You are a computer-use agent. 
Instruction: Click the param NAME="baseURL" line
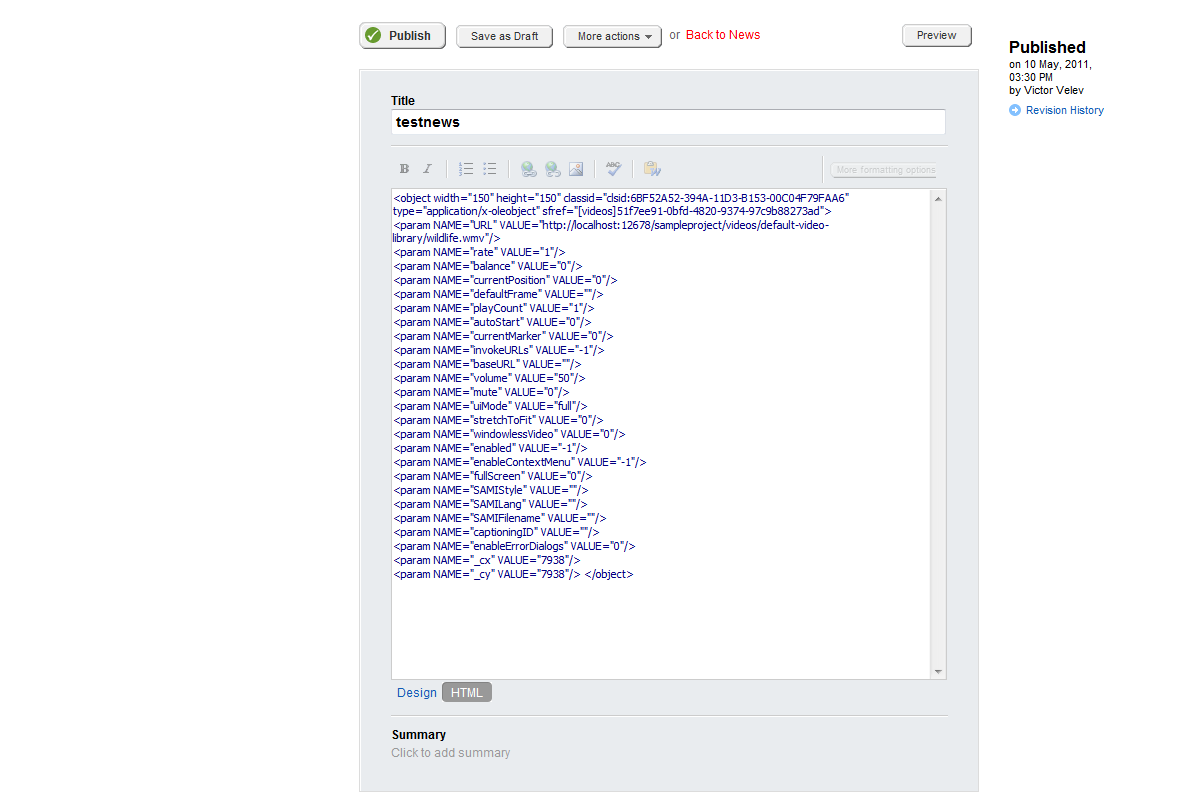487,365
